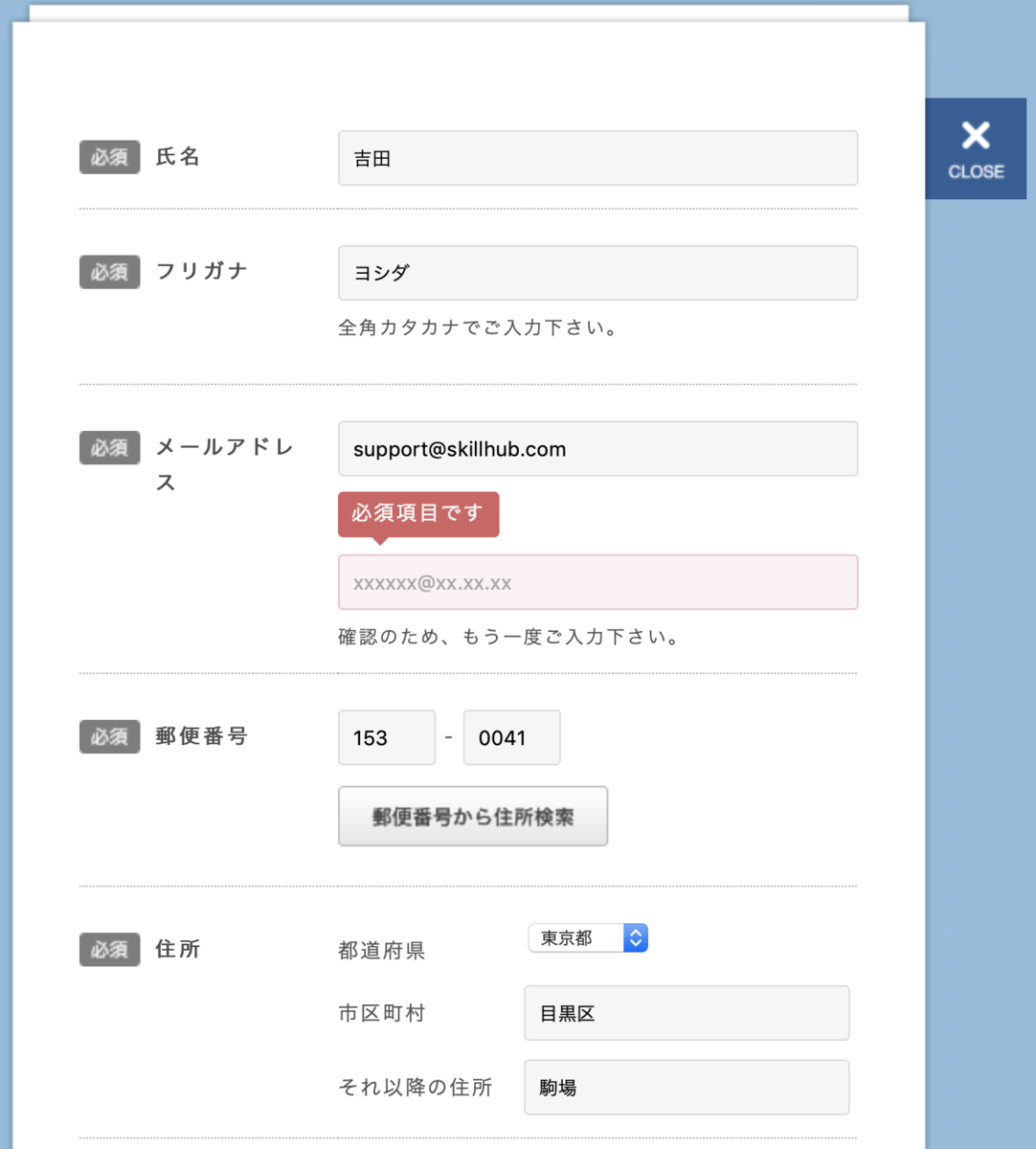
Task: Click the empty email confirmation field
Action: (597, 582)
